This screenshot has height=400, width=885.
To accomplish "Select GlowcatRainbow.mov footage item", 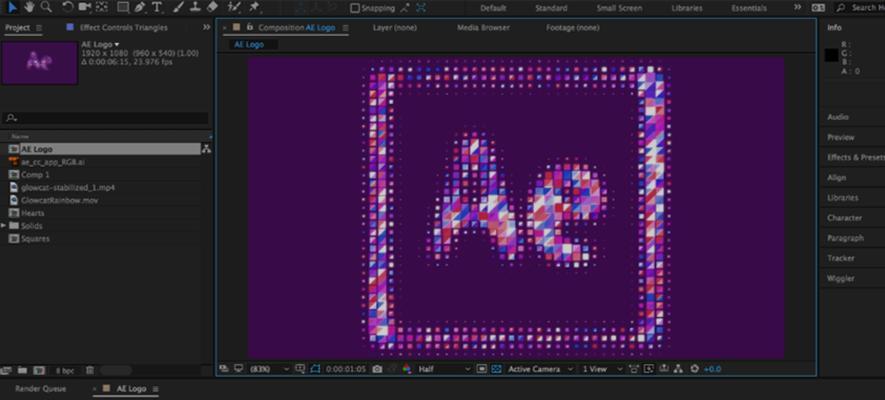I will (x=59, y=200).
